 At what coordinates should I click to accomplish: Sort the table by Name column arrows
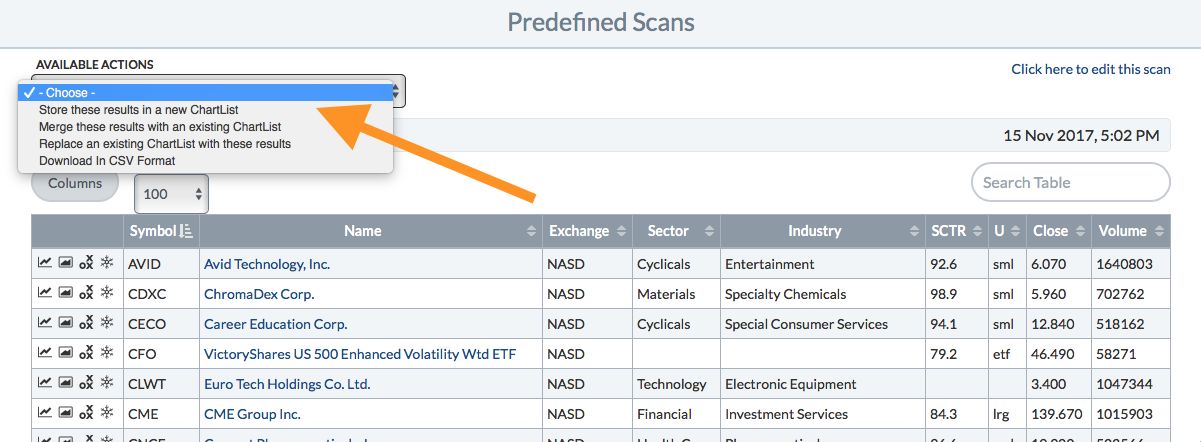point(531,231)
